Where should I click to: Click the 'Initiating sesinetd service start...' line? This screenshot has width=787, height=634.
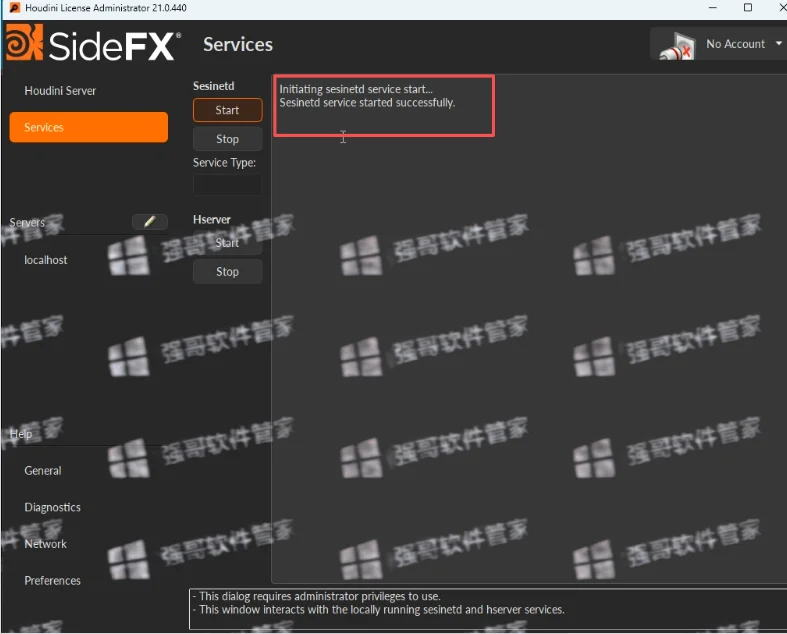(x=355, y=89)
